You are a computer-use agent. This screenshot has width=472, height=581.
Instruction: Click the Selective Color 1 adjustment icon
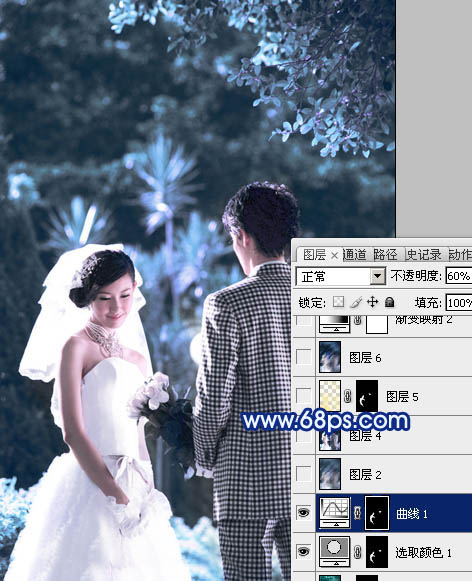click(335, 552)
